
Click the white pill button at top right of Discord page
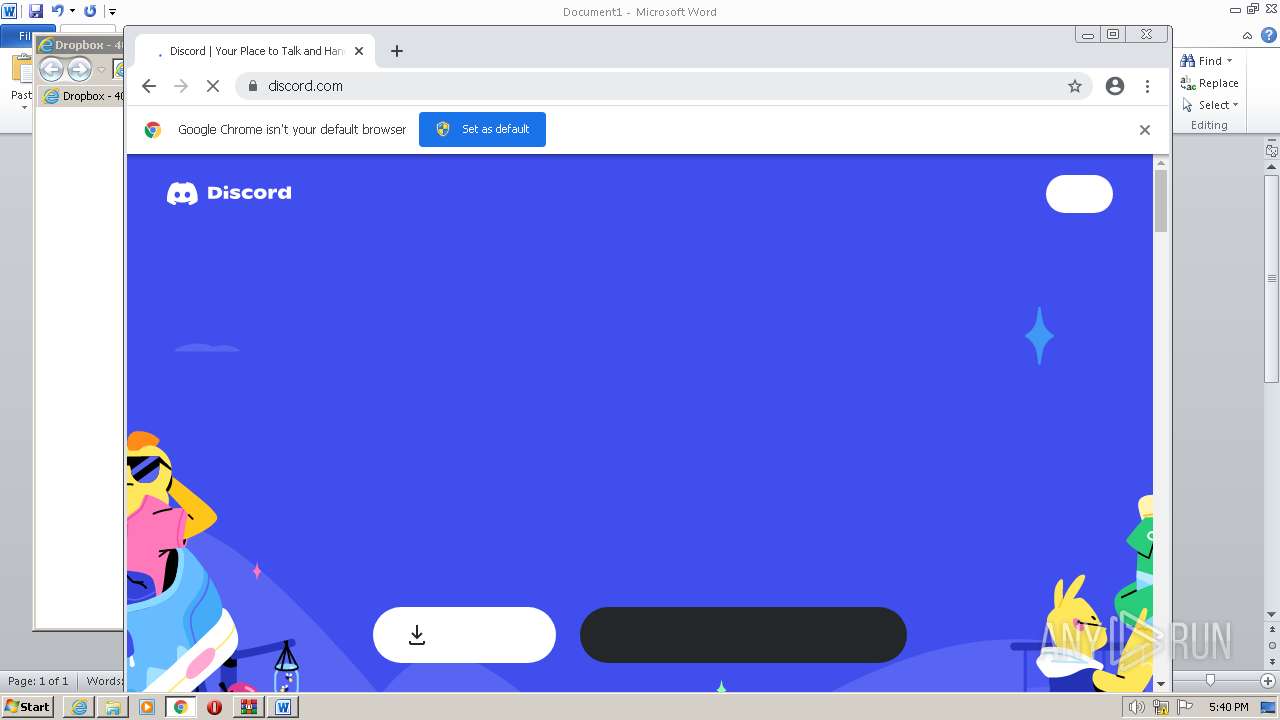[x=1079, y=194]
